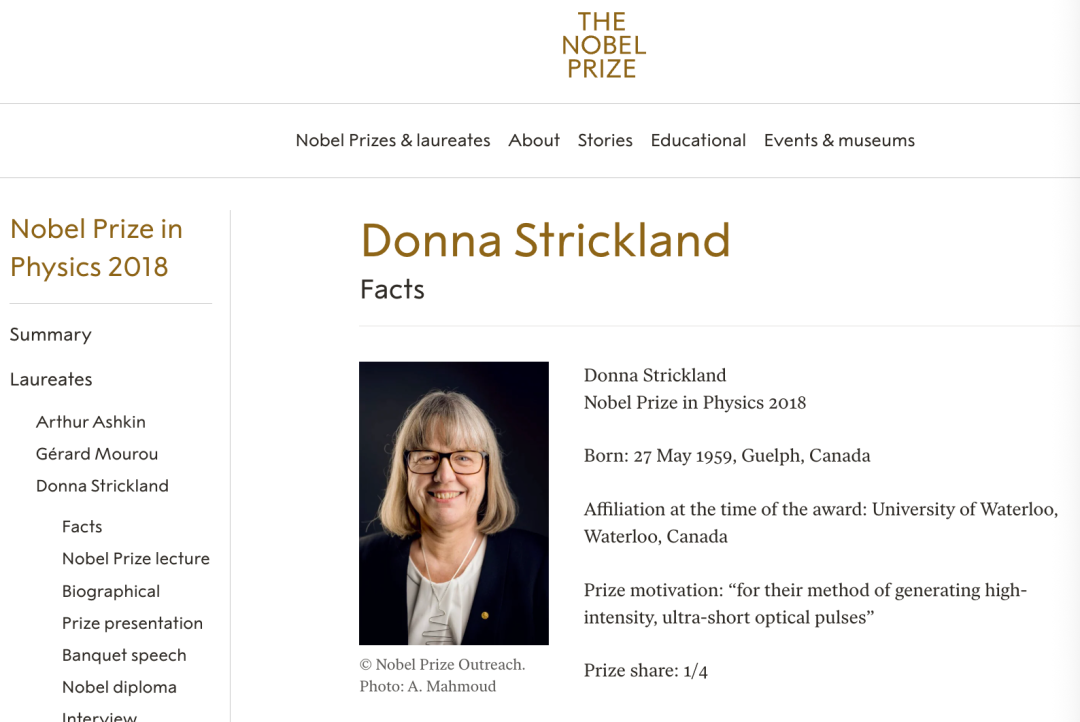
Task: Open Nobel Prize in Physics 2018 heading link
Action: [x=96, y=248]
